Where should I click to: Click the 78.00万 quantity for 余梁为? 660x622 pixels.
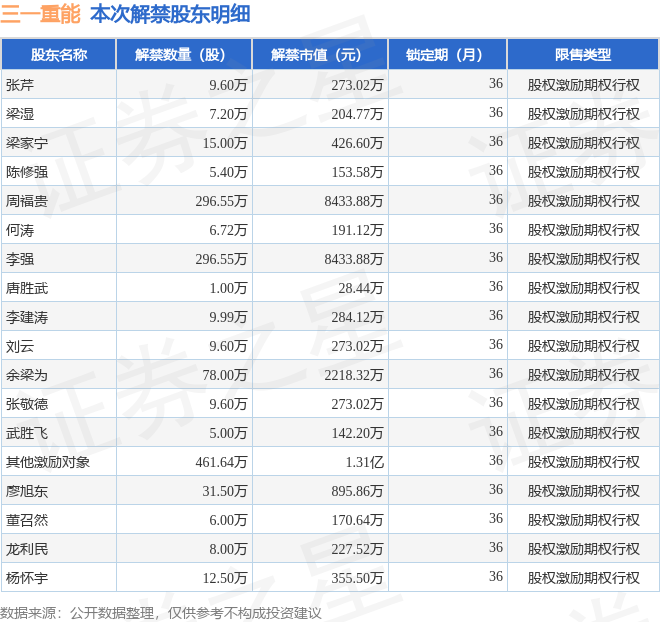225,375
